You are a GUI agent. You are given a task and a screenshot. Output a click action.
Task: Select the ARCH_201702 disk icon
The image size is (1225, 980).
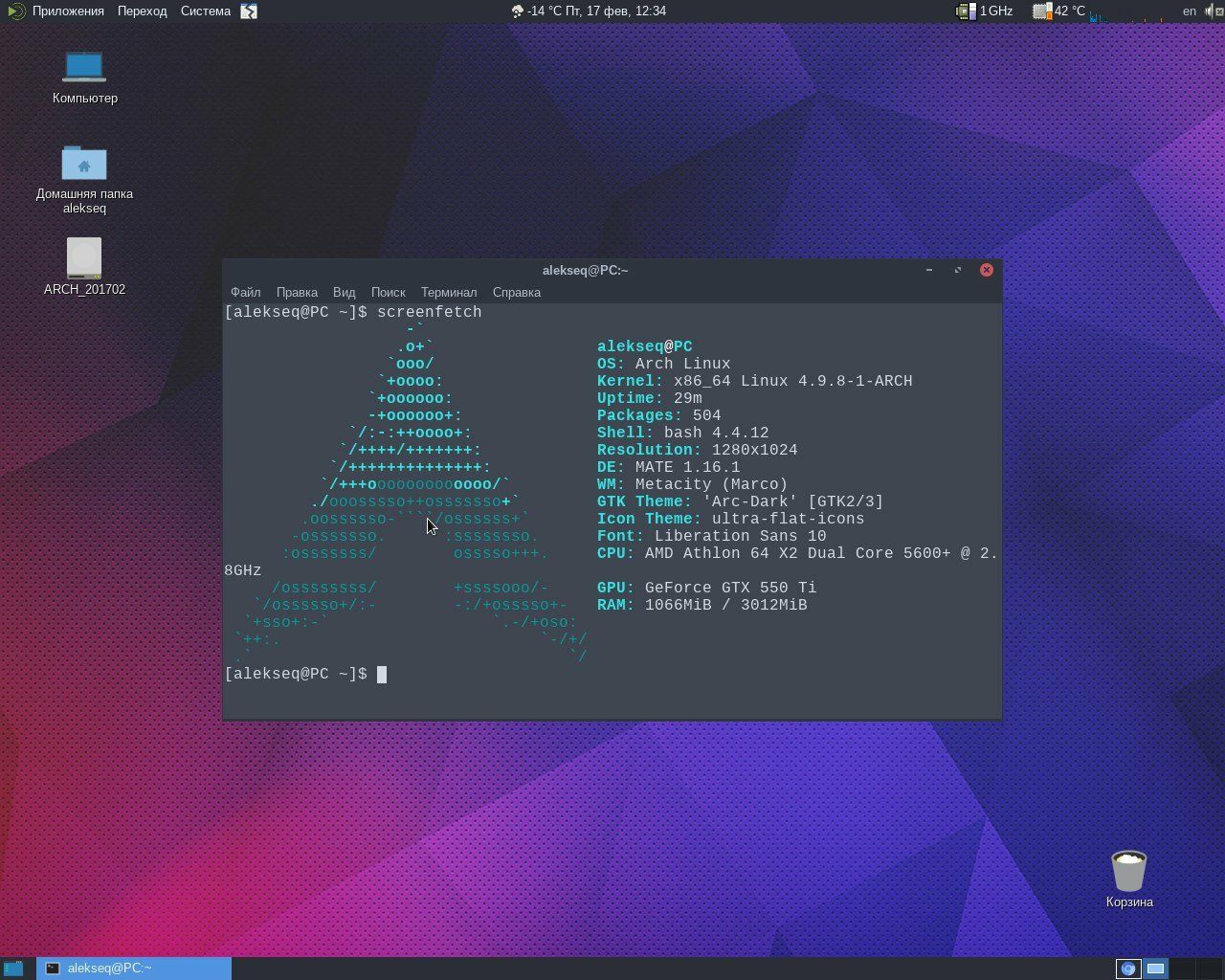[84, 258]
